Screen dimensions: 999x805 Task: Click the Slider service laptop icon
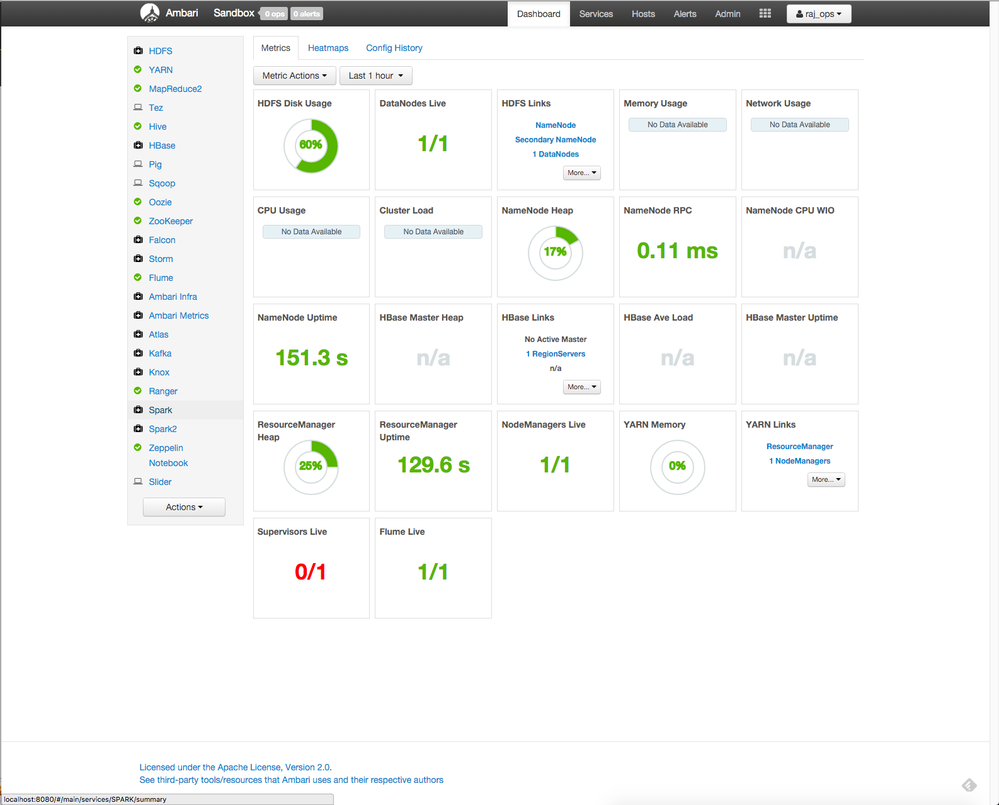[x=138, y=482]
